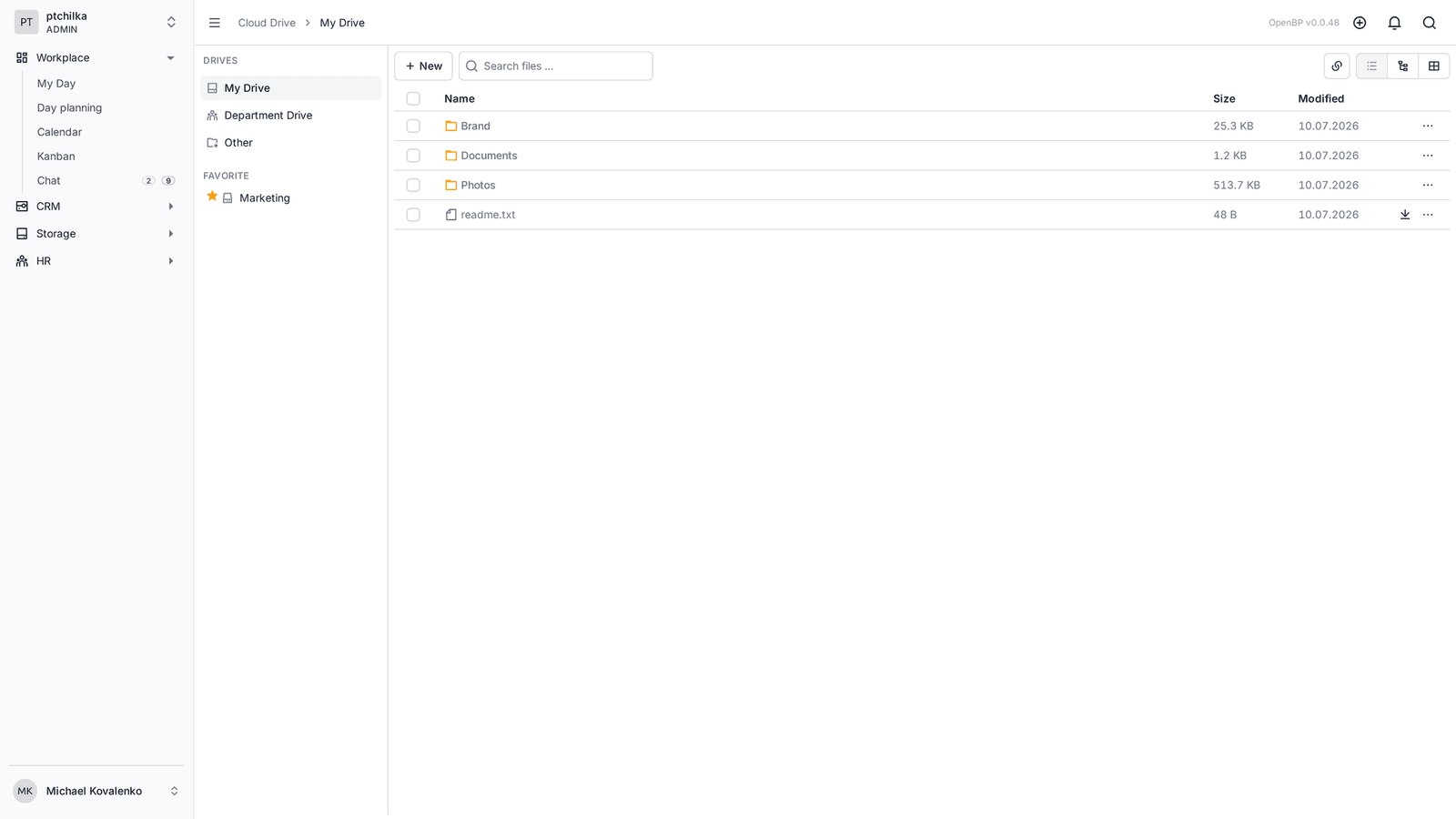This screenshot has height=819, width=1456.
Task: Click the 513.7 KB size value
Action: click(1237, 186)
